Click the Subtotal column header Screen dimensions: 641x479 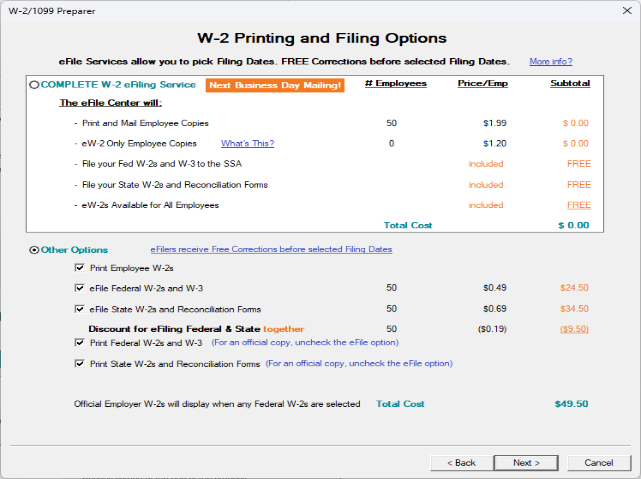(x=570, y=83)
